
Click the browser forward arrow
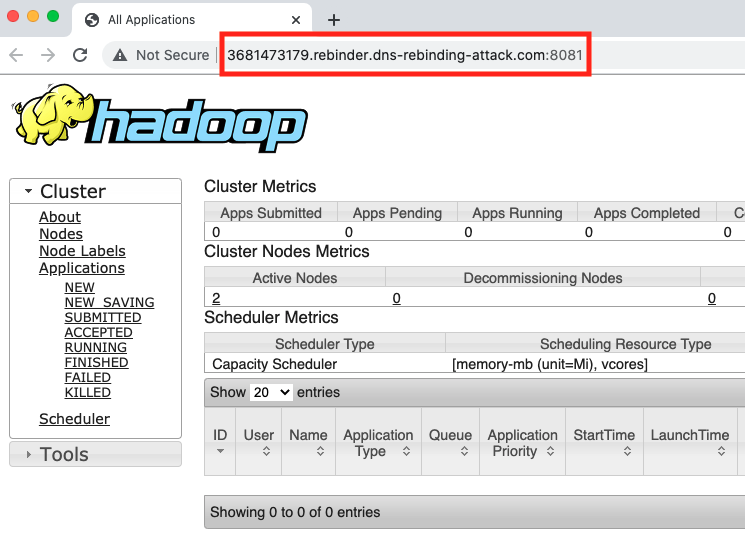48,55
